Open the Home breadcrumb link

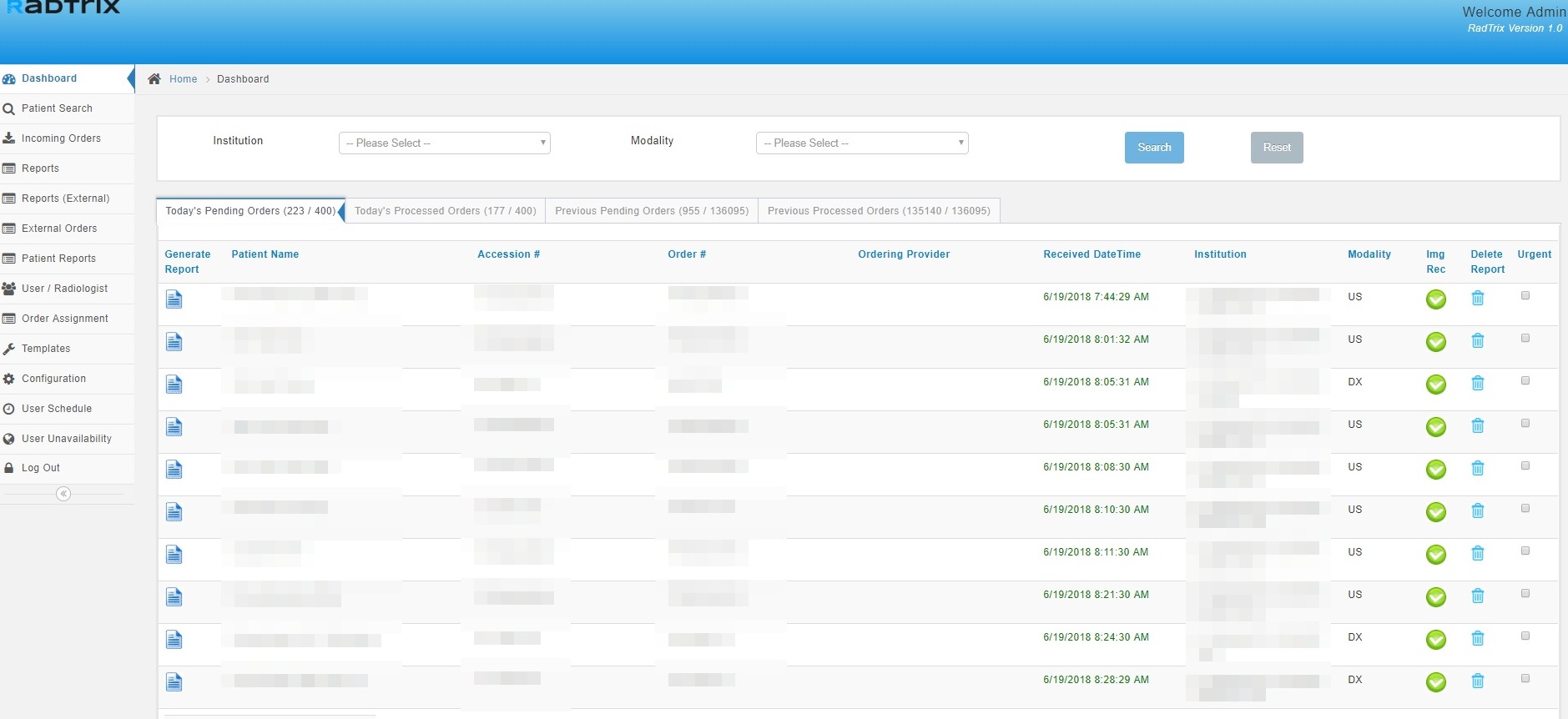183,79
